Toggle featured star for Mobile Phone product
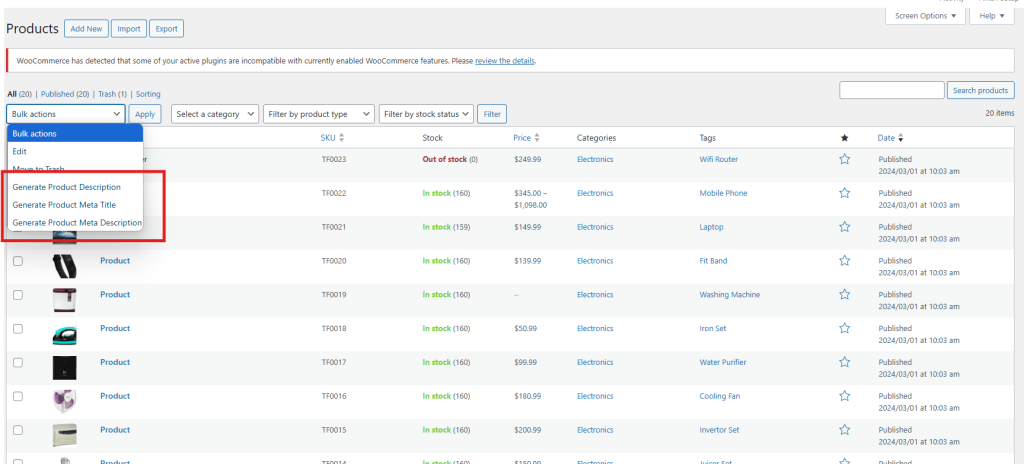Viewport: 1024px width, 464px height. (x=844, y=193)
